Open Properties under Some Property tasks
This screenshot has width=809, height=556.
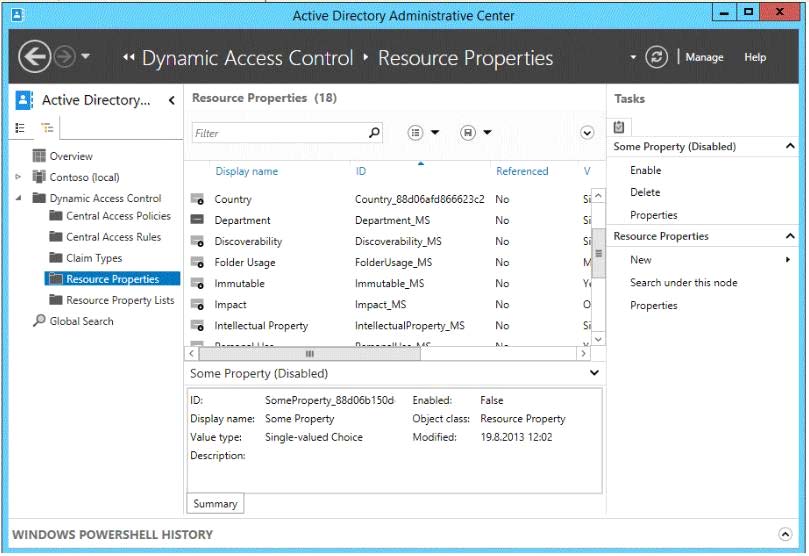click(x=654, y=215)
